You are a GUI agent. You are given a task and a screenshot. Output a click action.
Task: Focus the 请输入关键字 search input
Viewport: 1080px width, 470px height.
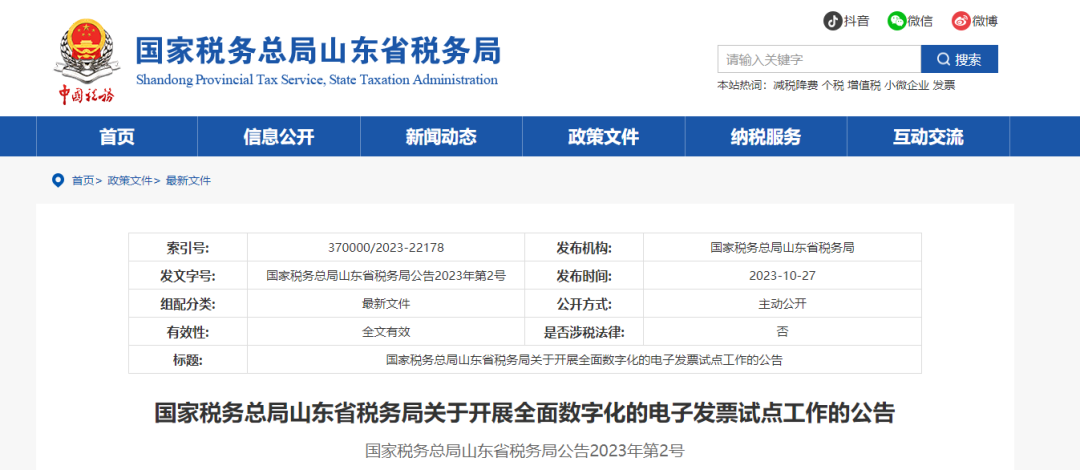(819, 59)
